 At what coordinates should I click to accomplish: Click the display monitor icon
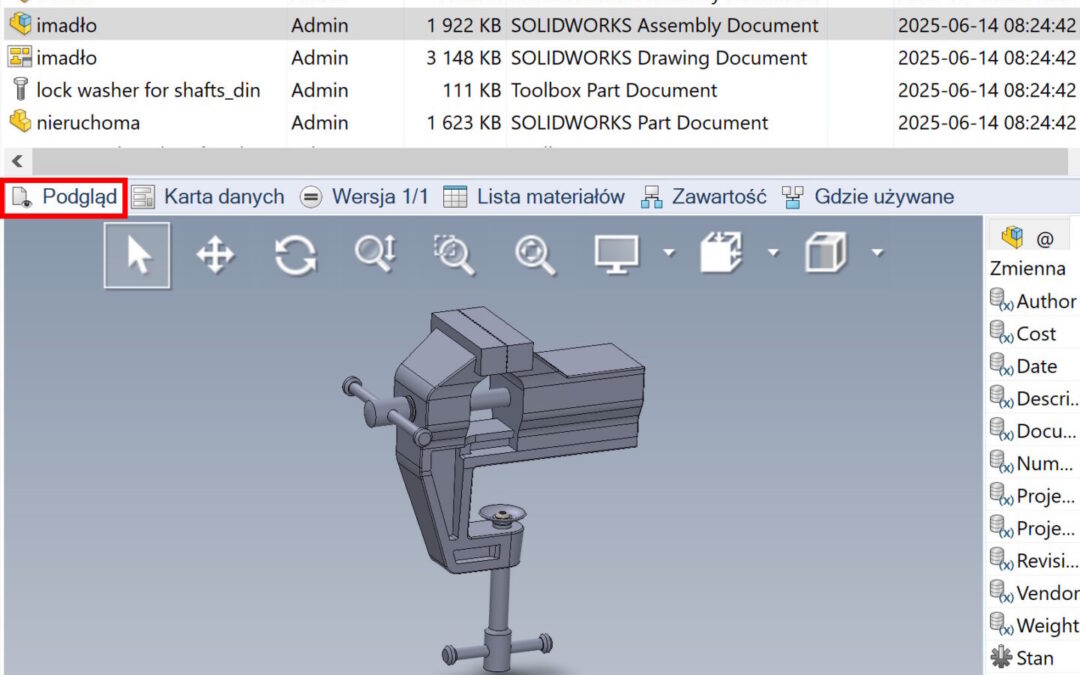(x=616, y=255)
